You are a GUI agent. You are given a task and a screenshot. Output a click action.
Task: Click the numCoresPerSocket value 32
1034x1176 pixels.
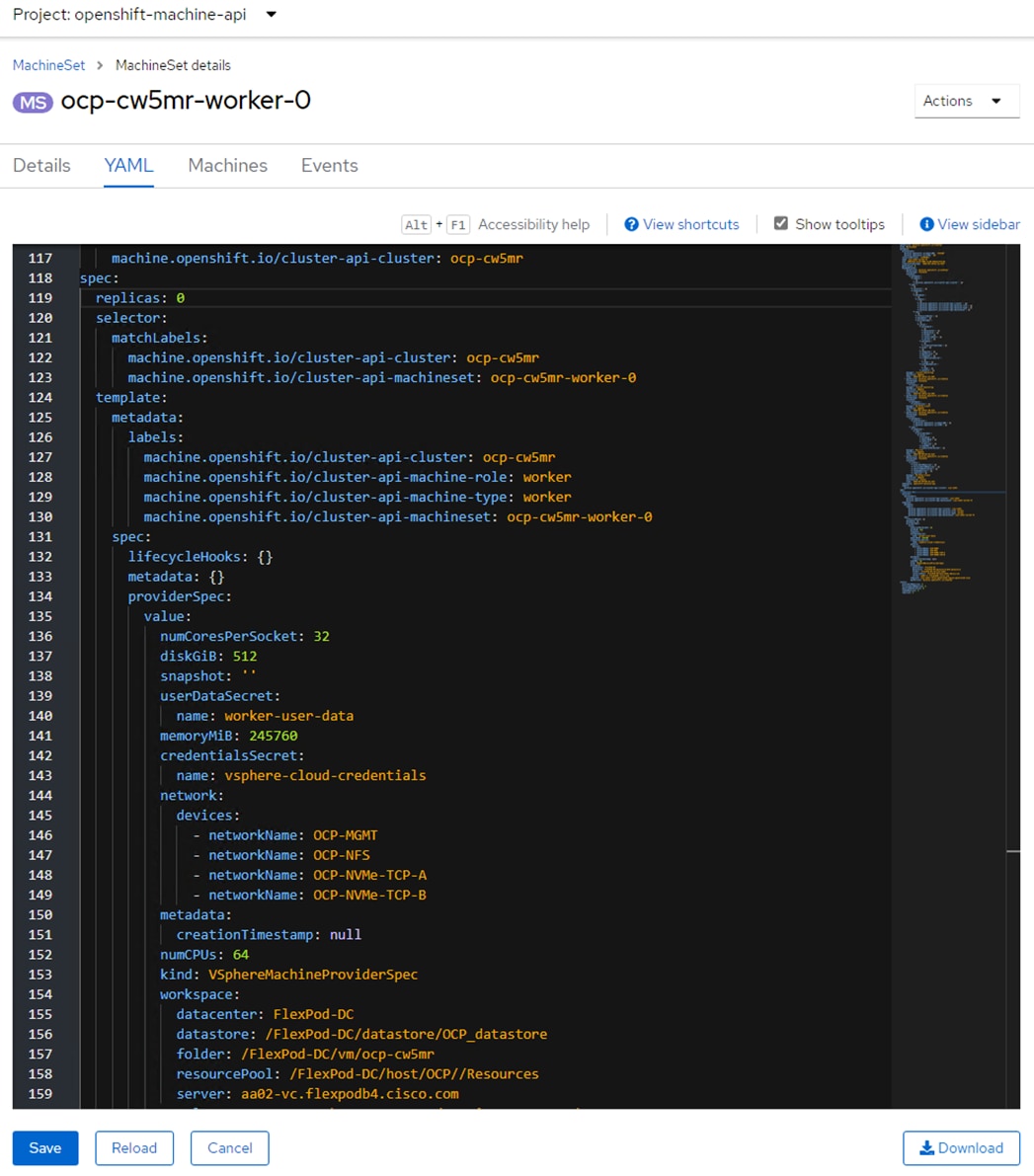321,636
